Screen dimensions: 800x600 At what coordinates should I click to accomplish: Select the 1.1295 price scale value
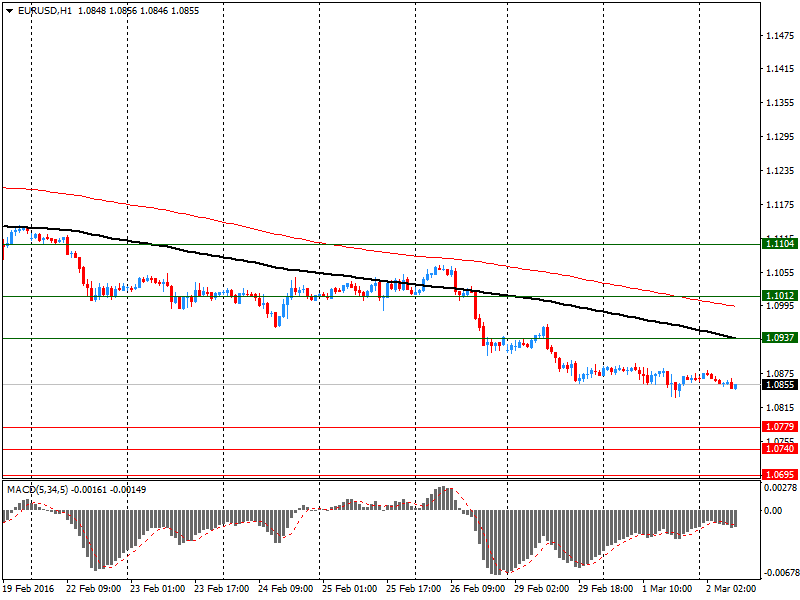coord(780,137)
